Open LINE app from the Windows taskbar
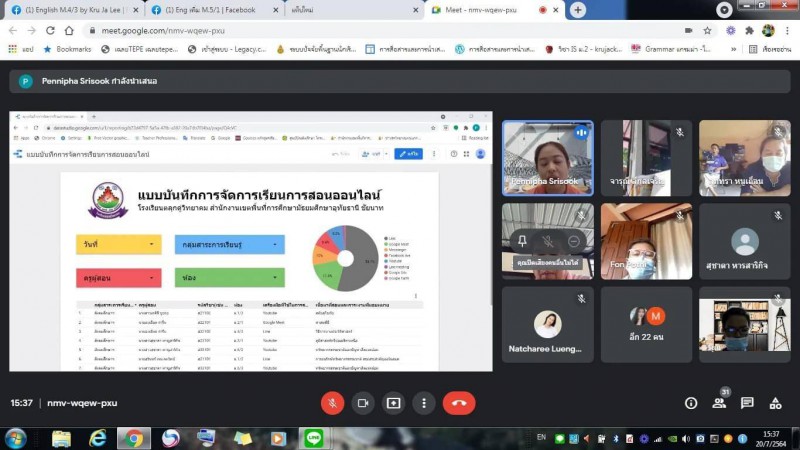This screenshot has height=450, width=800. coord(313,438)
